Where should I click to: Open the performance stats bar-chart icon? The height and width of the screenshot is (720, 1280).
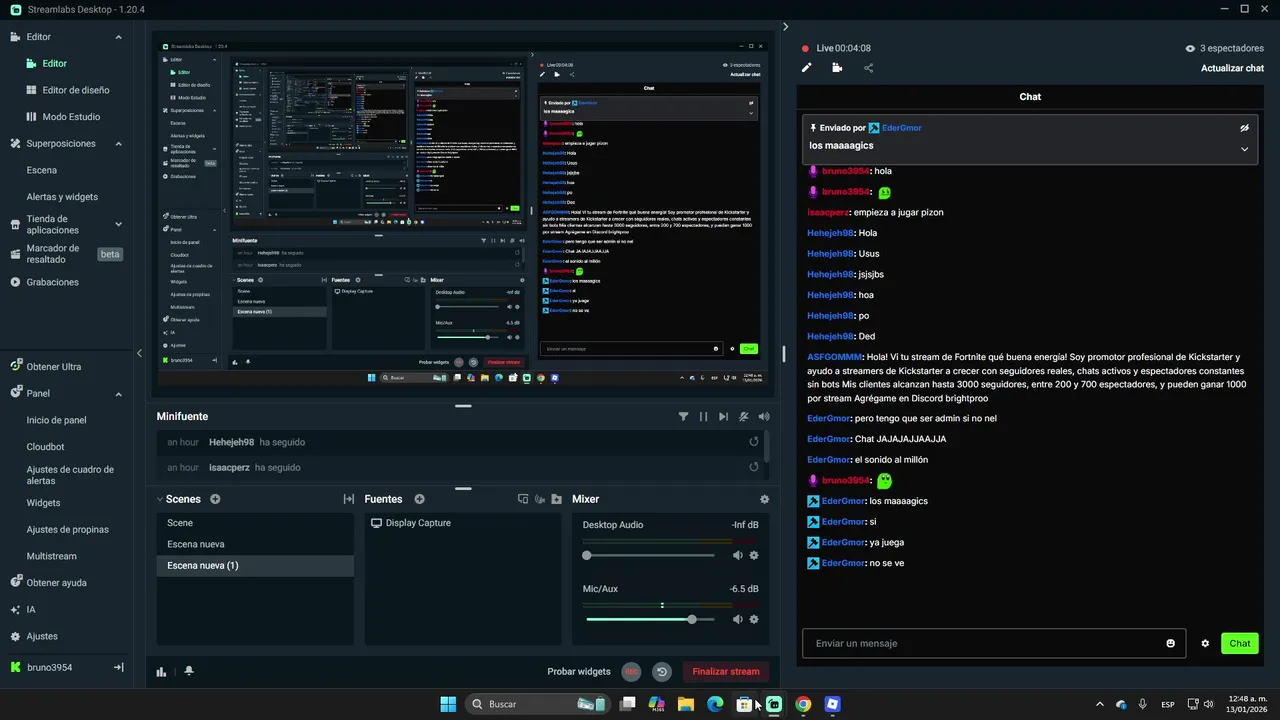[x=161, y=671]
